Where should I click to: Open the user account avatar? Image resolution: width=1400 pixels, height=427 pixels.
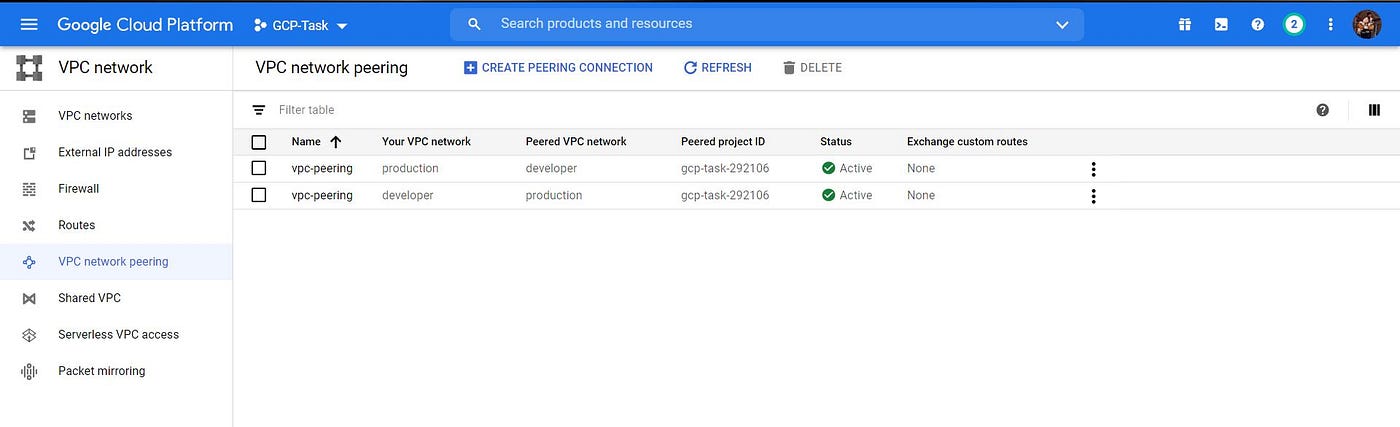[x=1367, y=24]
